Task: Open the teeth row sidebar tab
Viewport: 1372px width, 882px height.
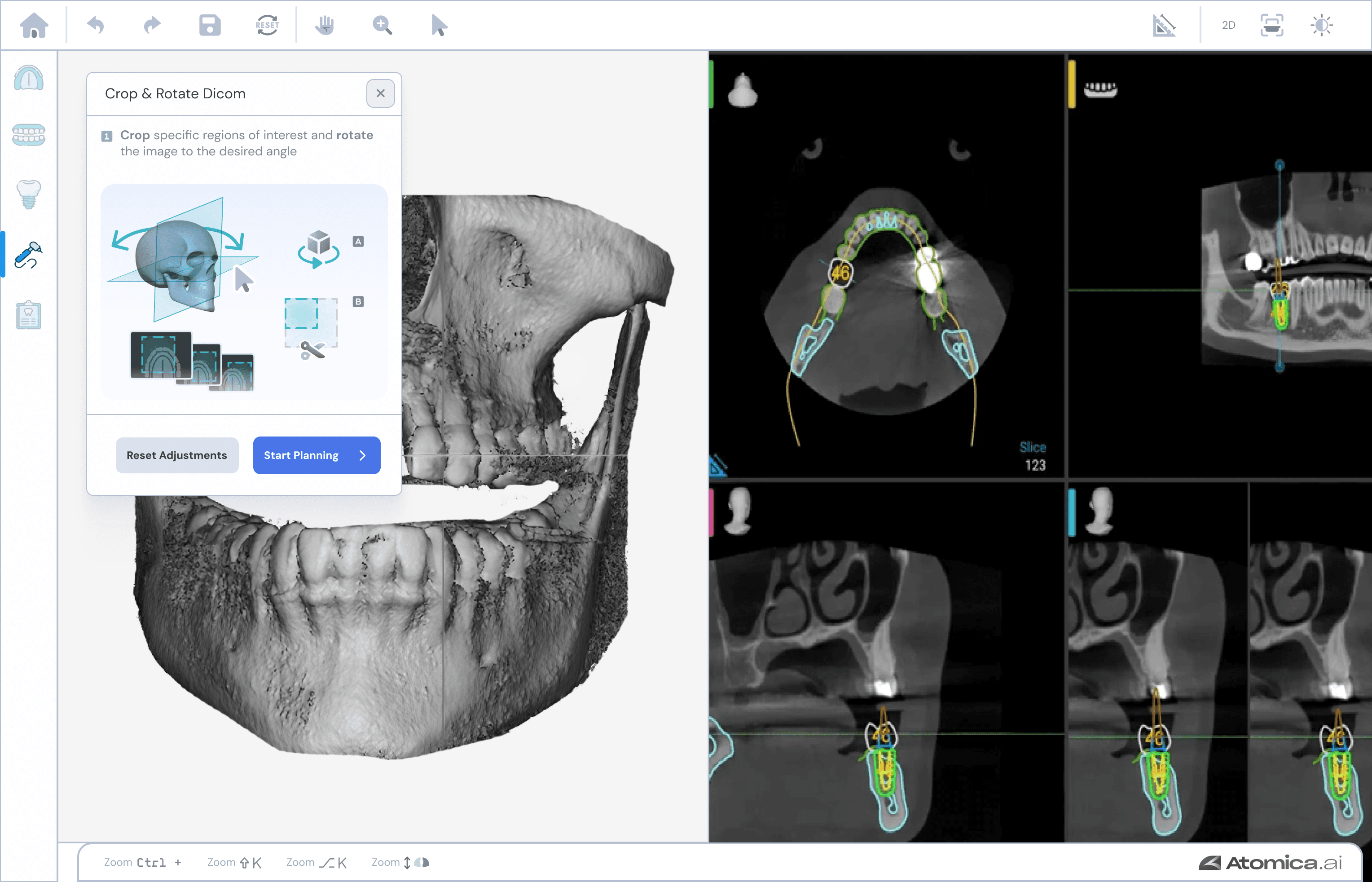Action: [x=29, y=135]
